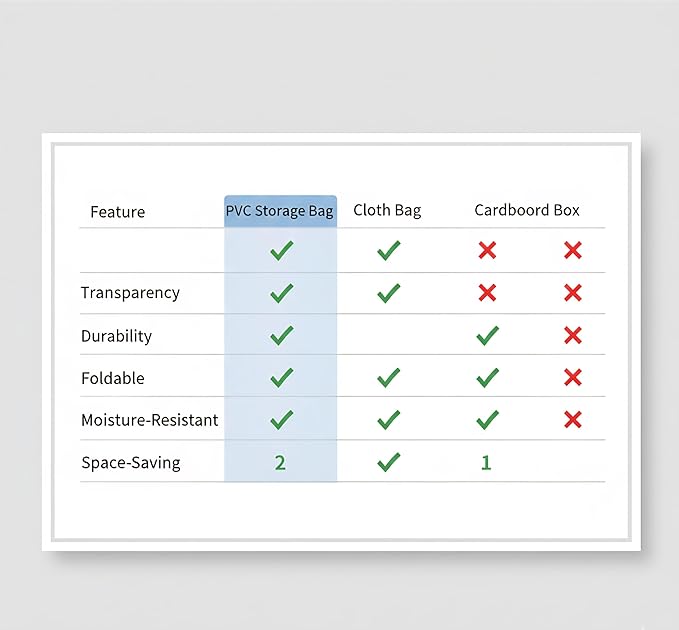This screenshot has width=679, height=630.
Task: Click red X in Moisture-Resistant row
Action: pos(573,420)
